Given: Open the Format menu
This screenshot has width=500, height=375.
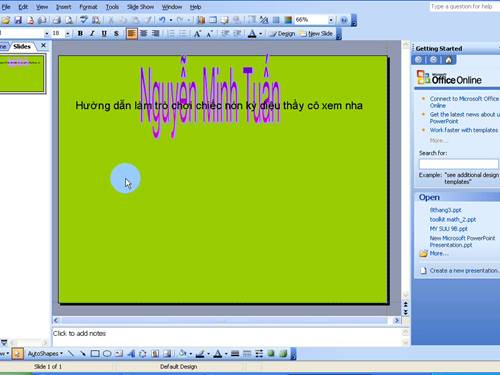Looking at the screenshot, I should coord(88,7).
